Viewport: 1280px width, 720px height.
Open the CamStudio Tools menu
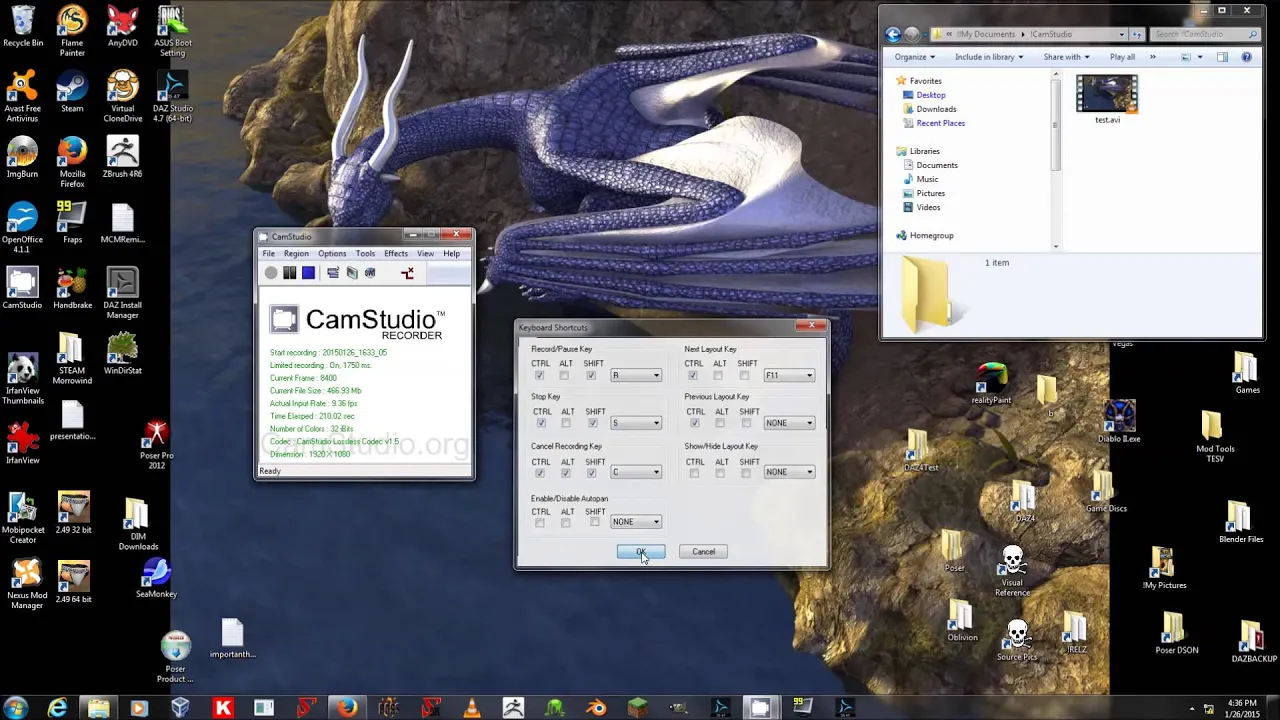coord(365,254)
